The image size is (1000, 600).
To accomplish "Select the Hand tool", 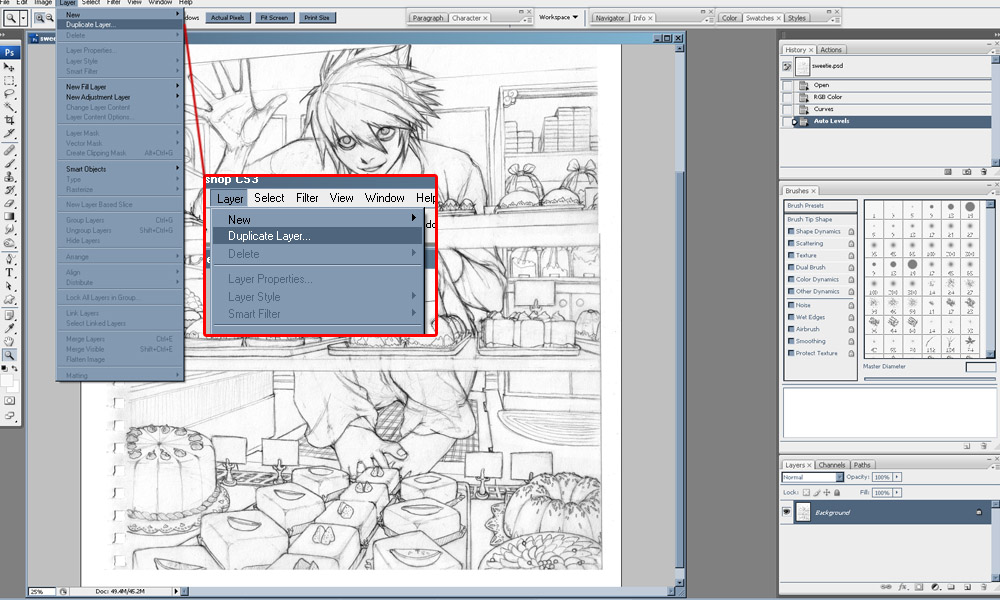I will [x=9, y=342].
